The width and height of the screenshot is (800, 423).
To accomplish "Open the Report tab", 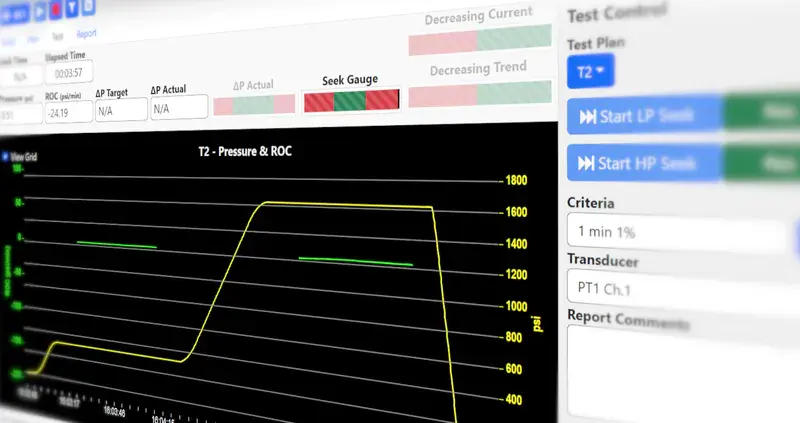I will tap(86, 34).
